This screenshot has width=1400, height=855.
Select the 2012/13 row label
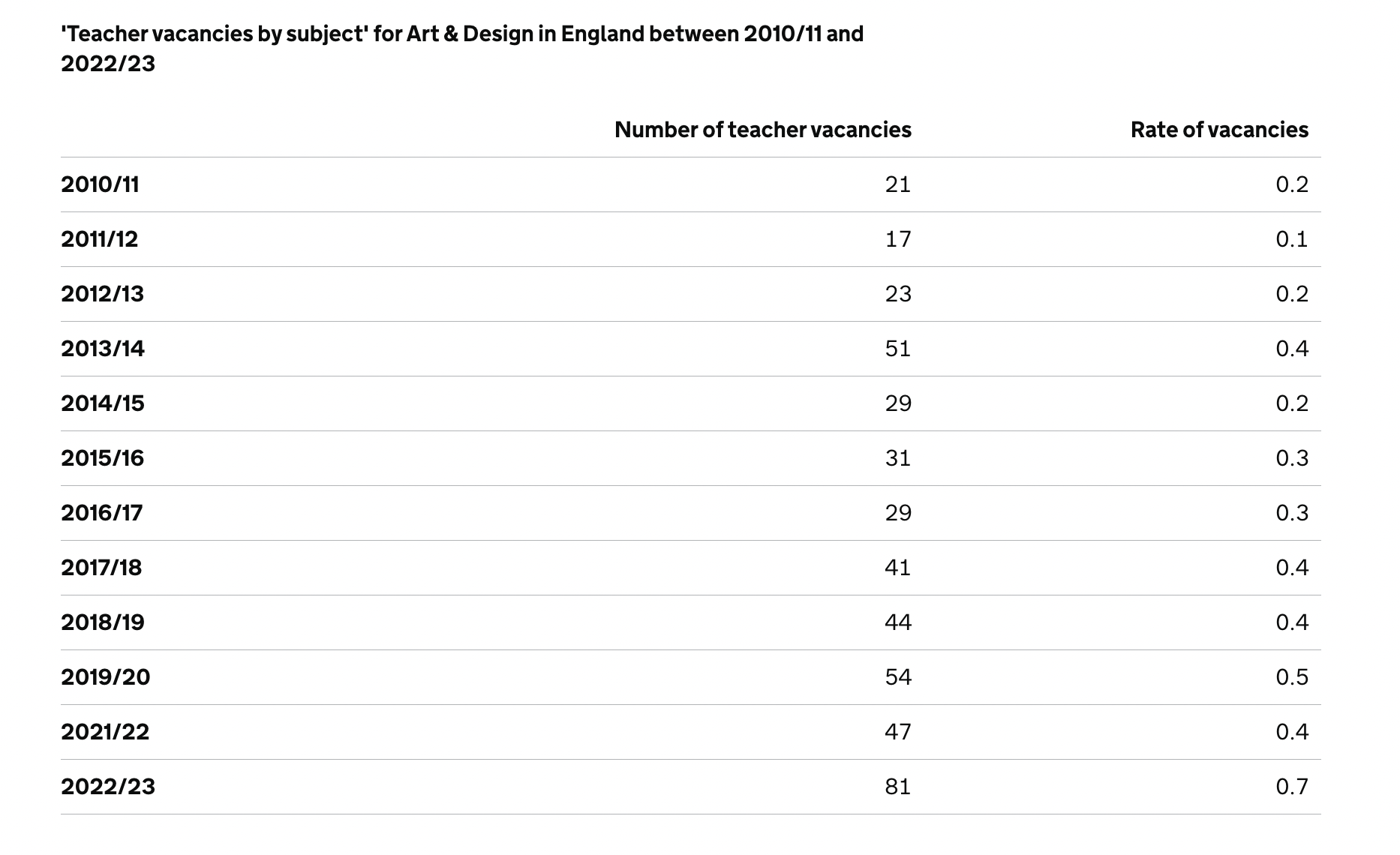(x=102, y=294)
